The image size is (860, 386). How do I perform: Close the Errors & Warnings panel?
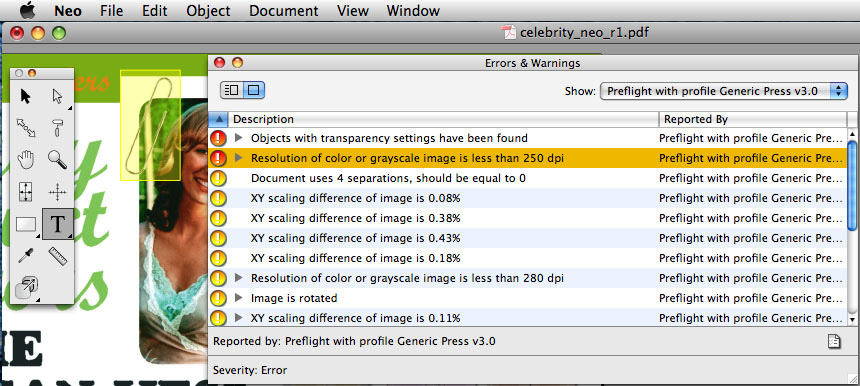coord(219,63)
